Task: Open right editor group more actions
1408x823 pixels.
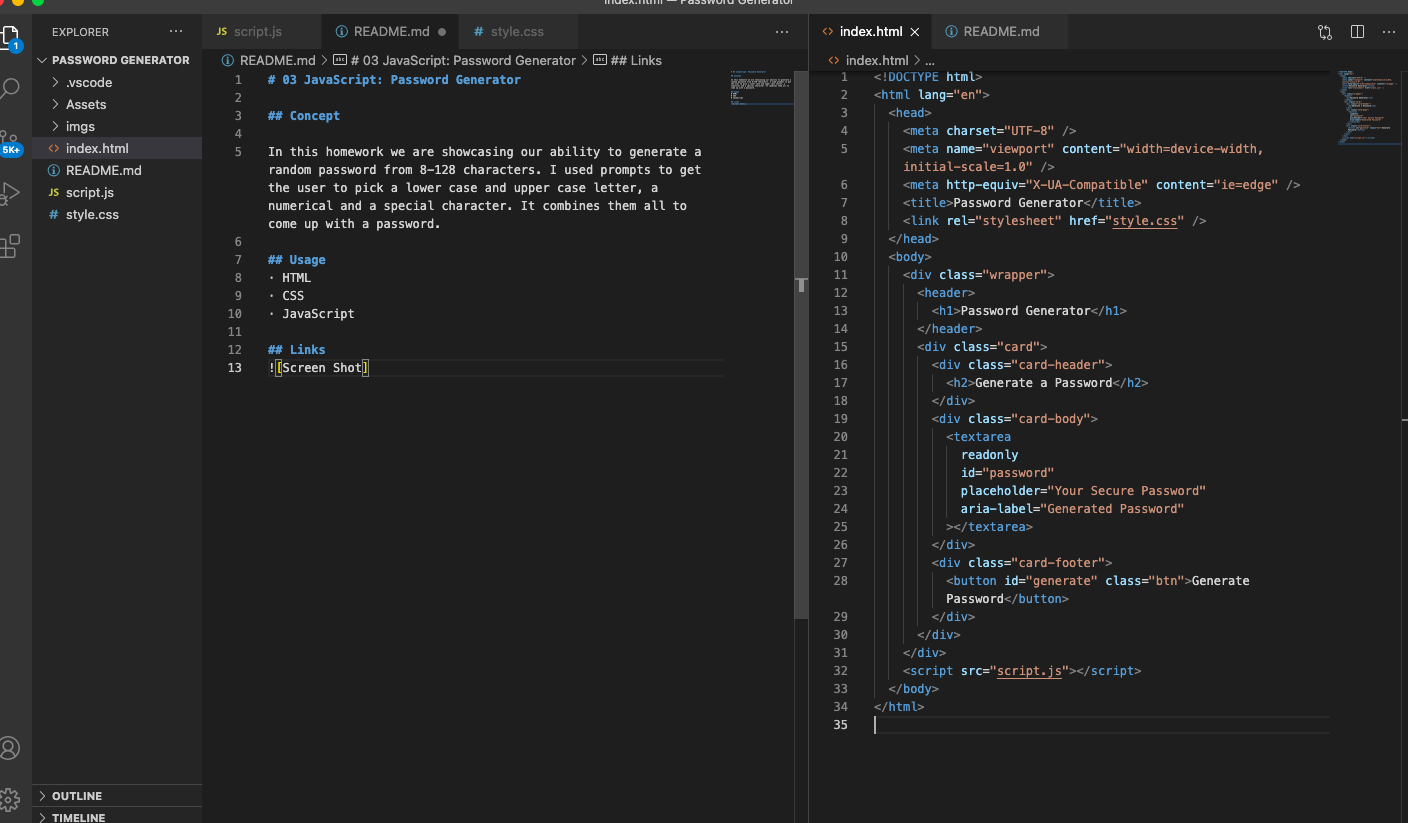Action: click(x=1388, y=32)
